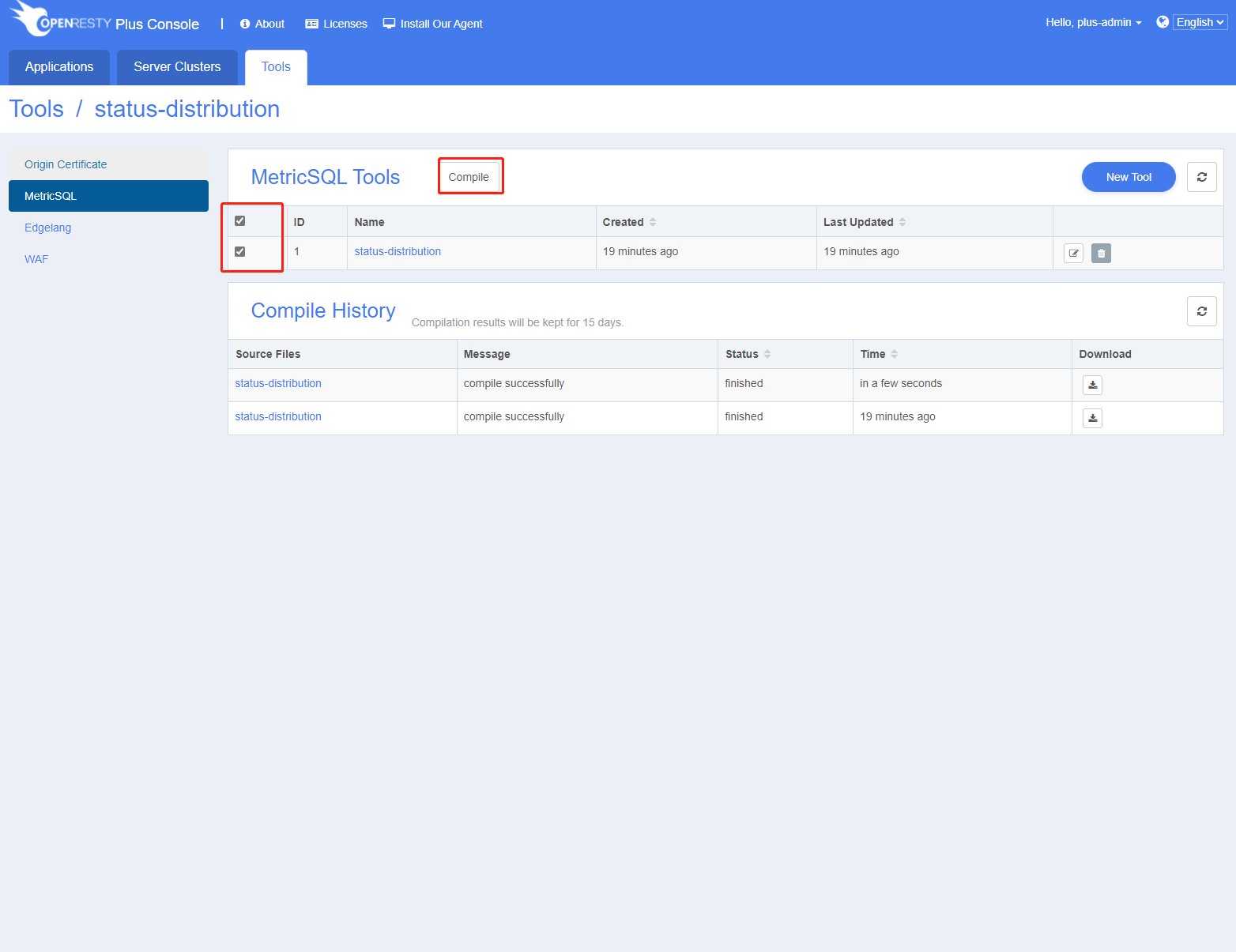
Task: Open the Licenses page
Action: coord(336,24)
